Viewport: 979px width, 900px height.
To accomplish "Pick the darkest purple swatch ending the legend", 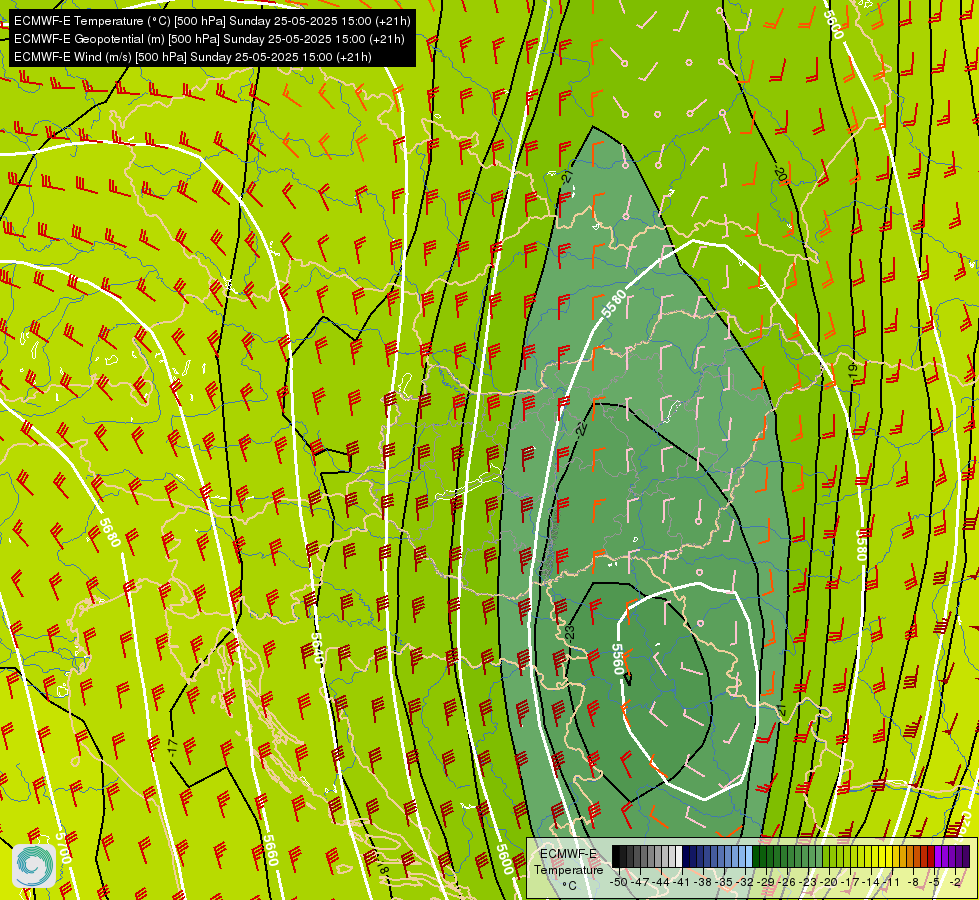I will (x=967, y=856).
